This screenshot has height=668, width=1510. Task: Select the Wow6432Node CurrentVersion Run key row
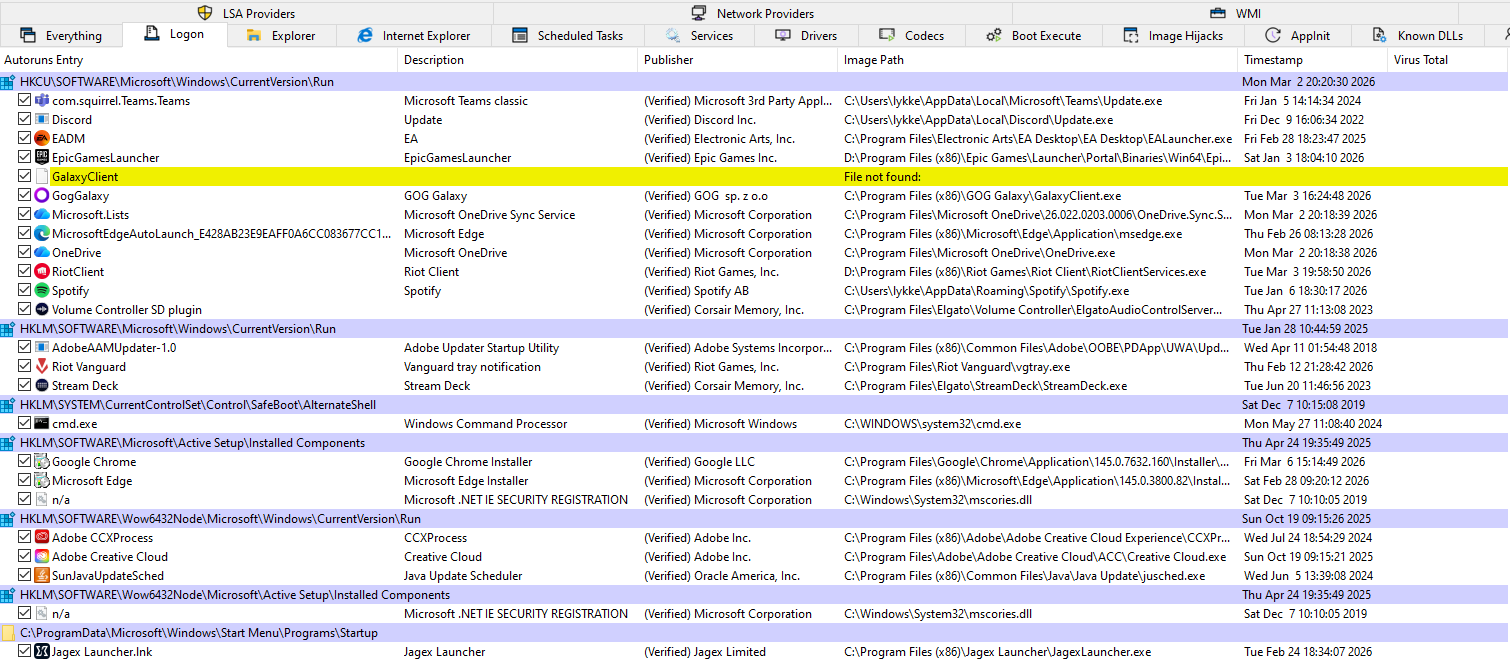click(754, 519)
